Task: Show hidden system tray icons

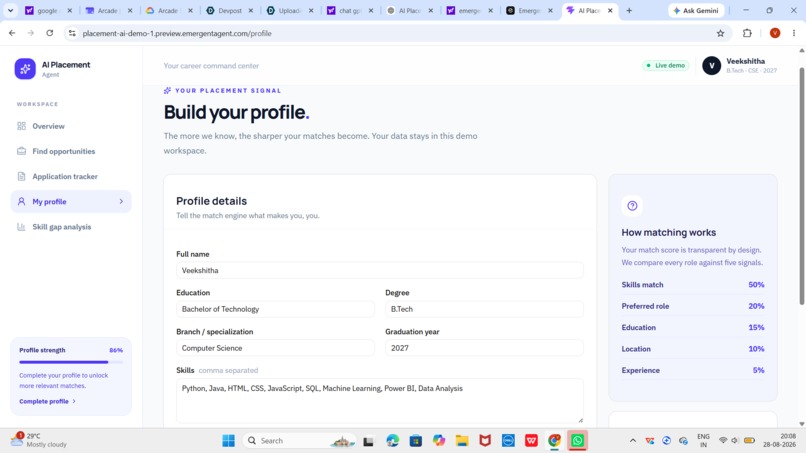Action: [633, 441]
